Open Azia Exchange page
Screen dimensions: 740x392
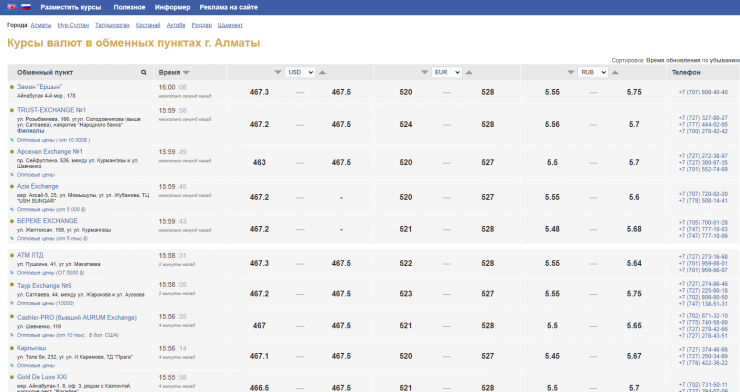(38, 186)
